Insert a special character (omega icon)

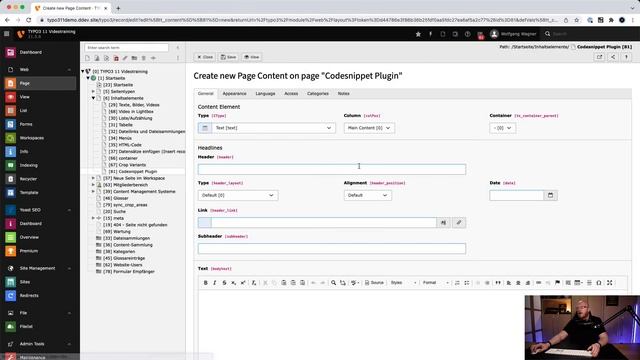[x=599, y=283]
